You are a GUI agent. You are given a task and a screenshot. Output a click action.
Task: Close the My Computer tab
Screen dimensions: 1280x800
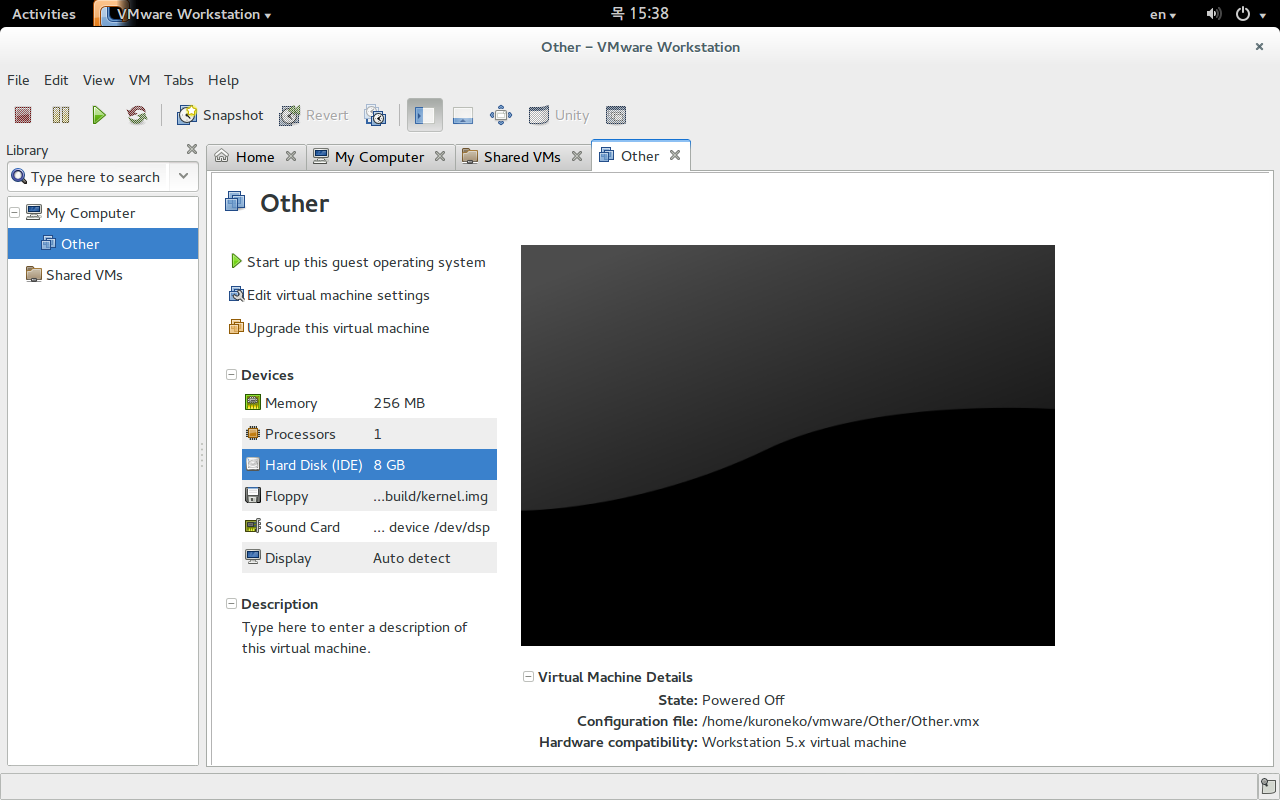(441, 156)
